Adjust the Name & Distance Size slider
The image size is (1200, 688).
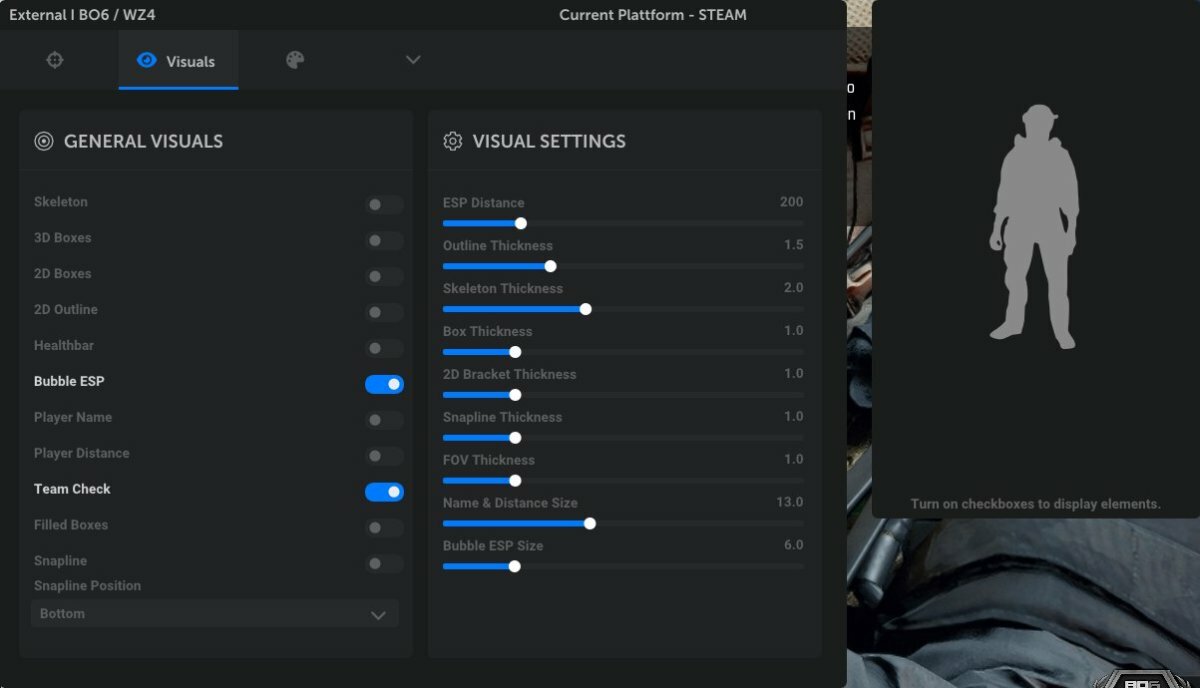pyautogui.click(x=623, y=523)
